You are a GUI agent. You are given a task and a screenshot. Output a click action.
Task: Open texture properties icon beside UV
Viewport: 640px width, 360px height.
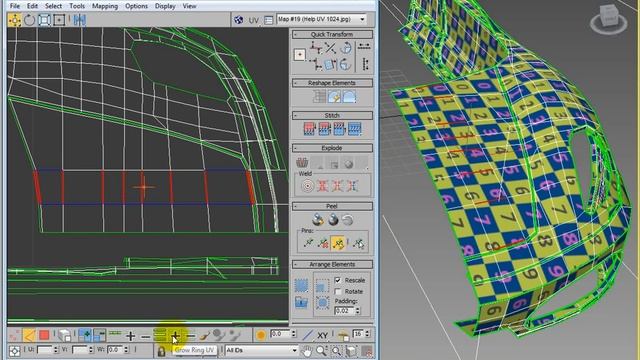268,20
